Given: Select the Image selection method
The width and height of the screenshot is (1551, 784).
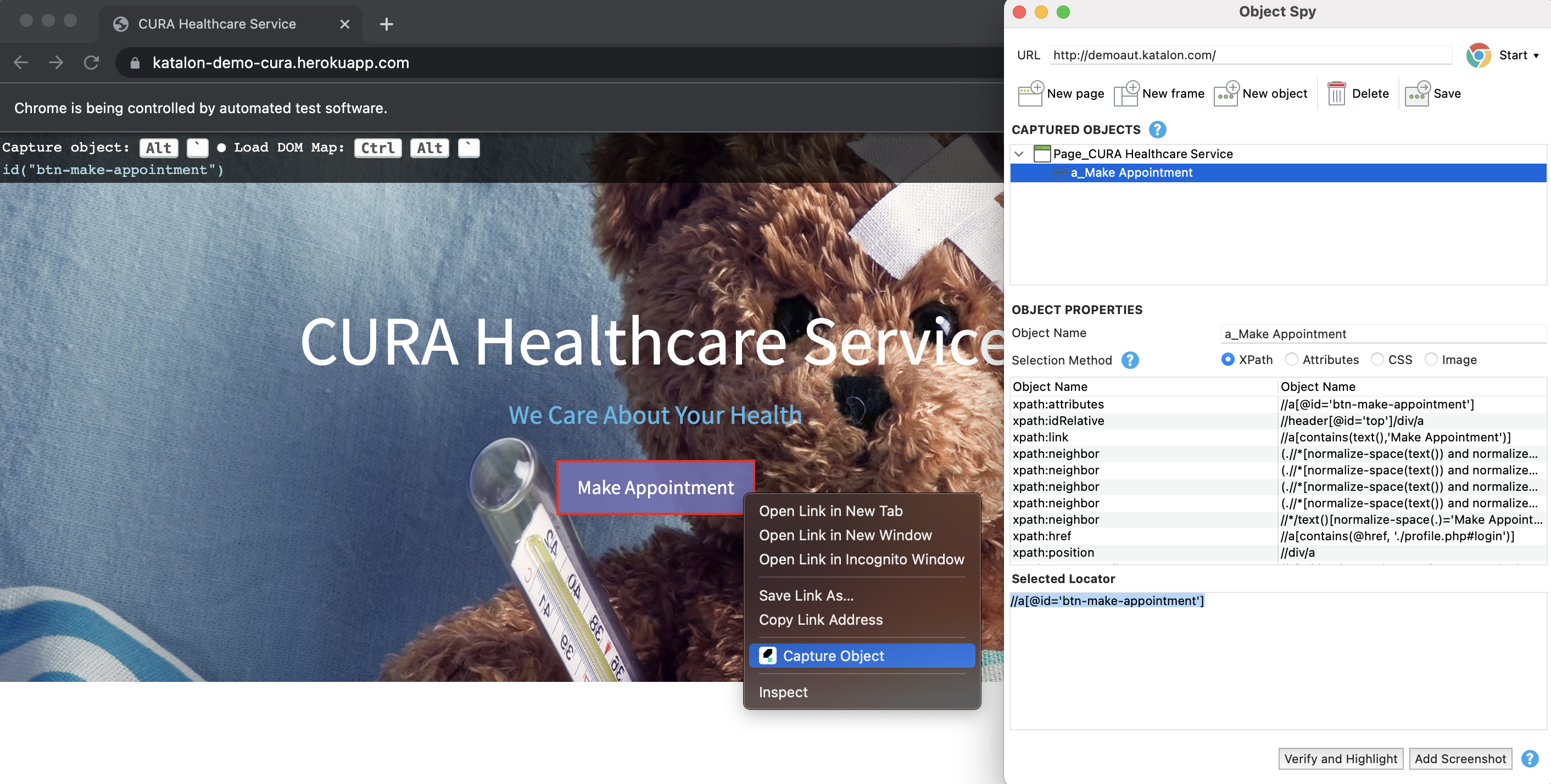Looking at the screenshot, I should 1431,359.
